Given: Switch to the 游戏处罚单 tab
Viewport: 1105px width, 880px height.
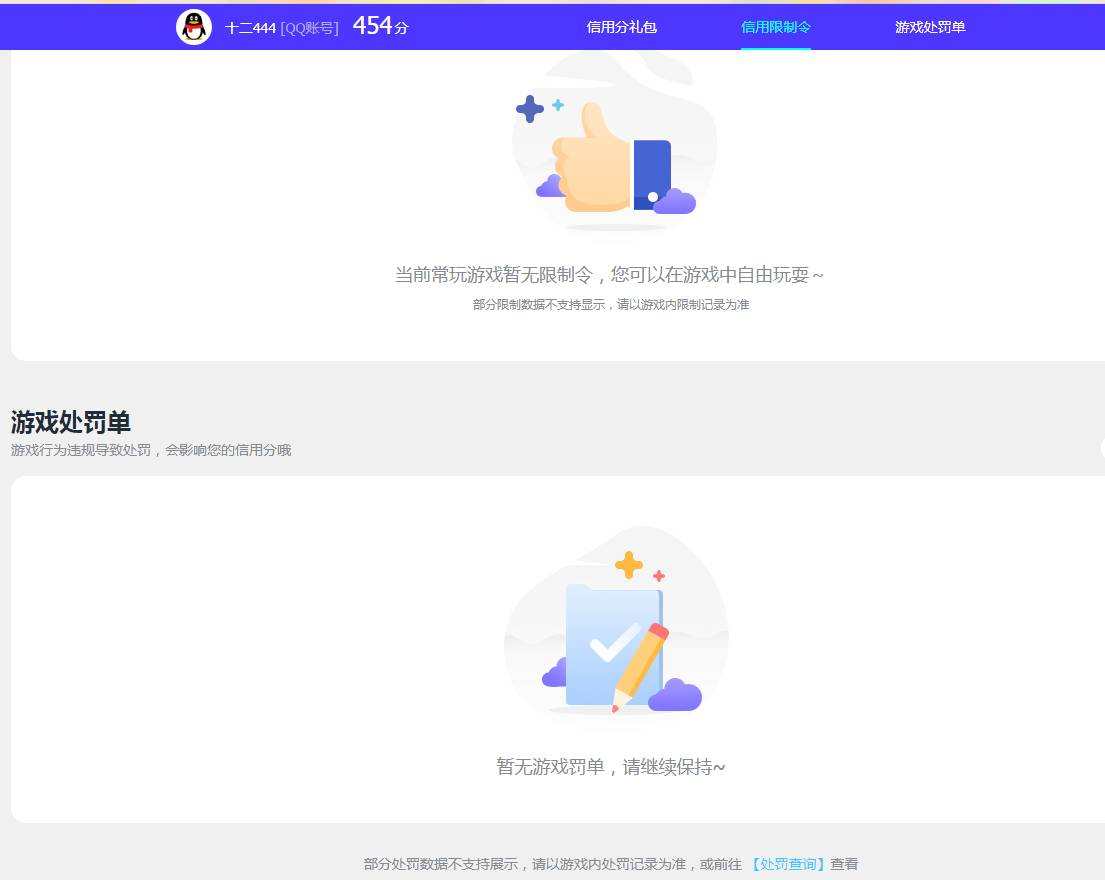Looking at the screenshot, I should pos(930,27).
